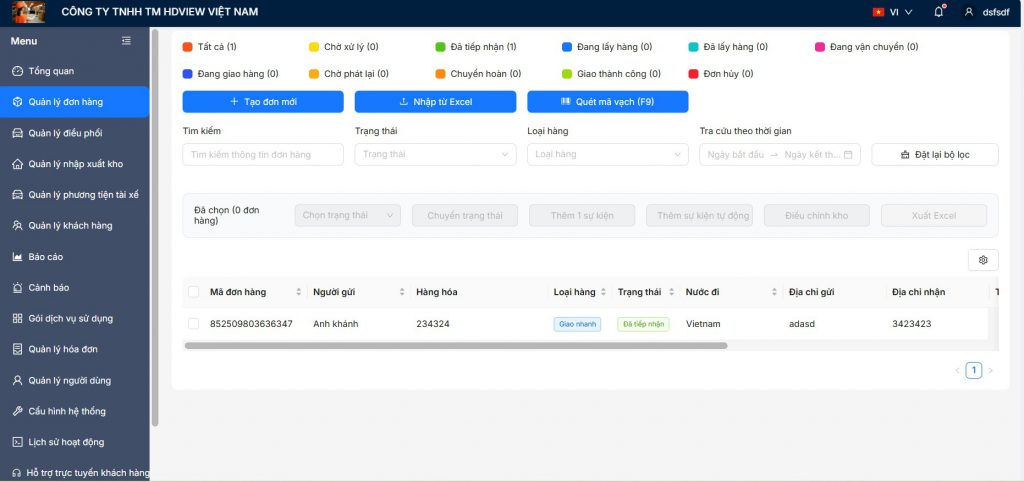
Task: Open table column settings gear icon
Action: [983, 260]
